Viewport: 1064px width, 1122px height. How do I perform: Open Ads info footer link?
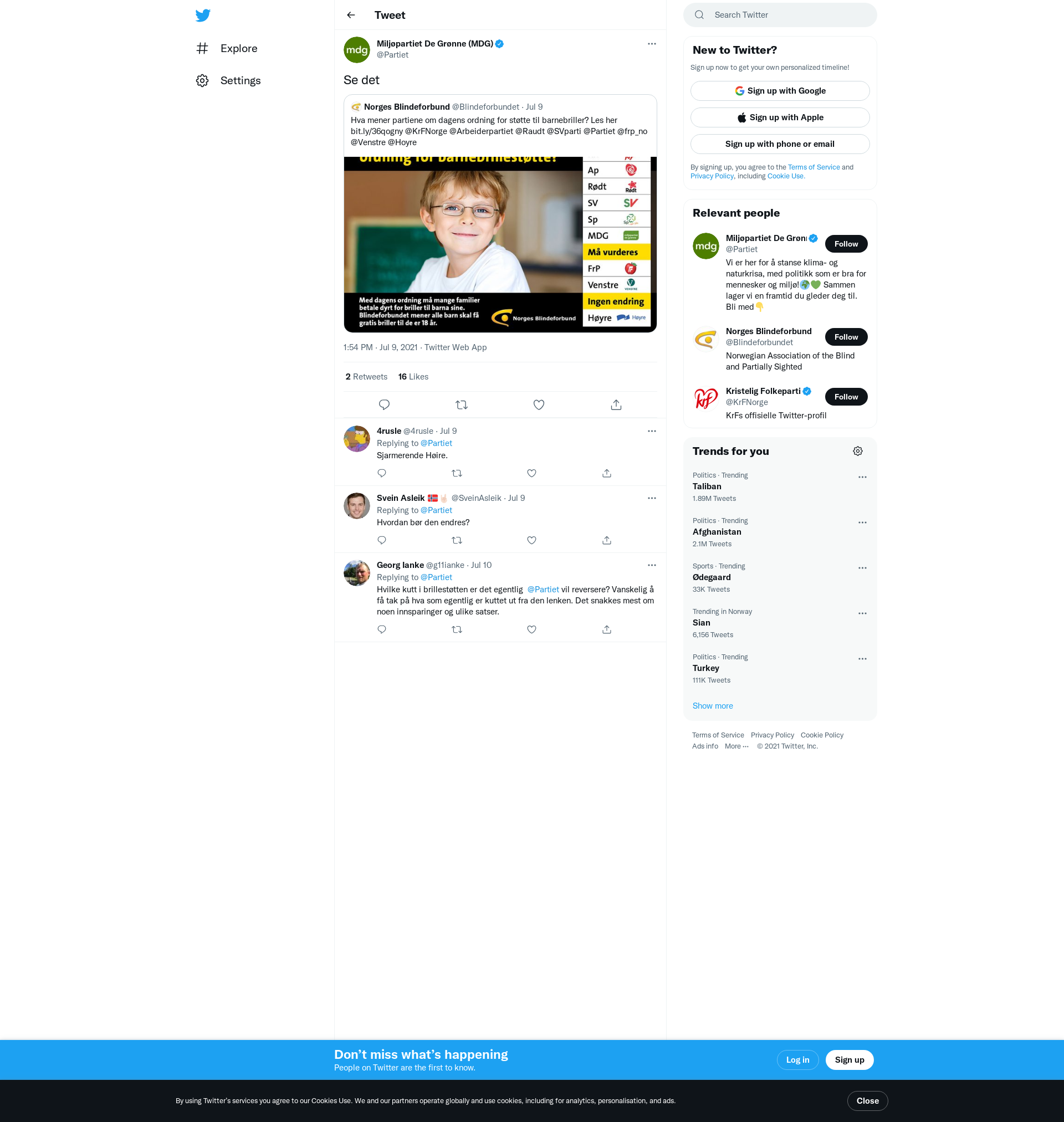click(704, 747)
